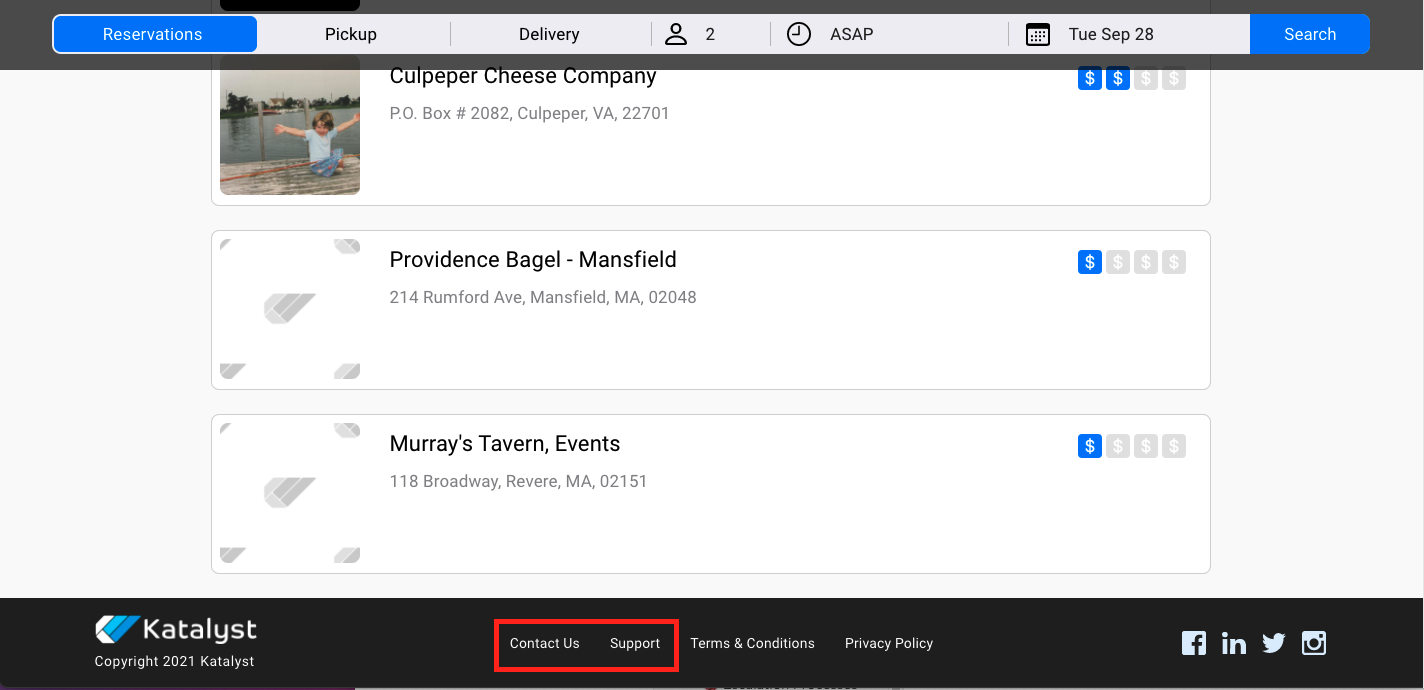
Task: Open the party size selector showing 2
Action: (710, 34)
